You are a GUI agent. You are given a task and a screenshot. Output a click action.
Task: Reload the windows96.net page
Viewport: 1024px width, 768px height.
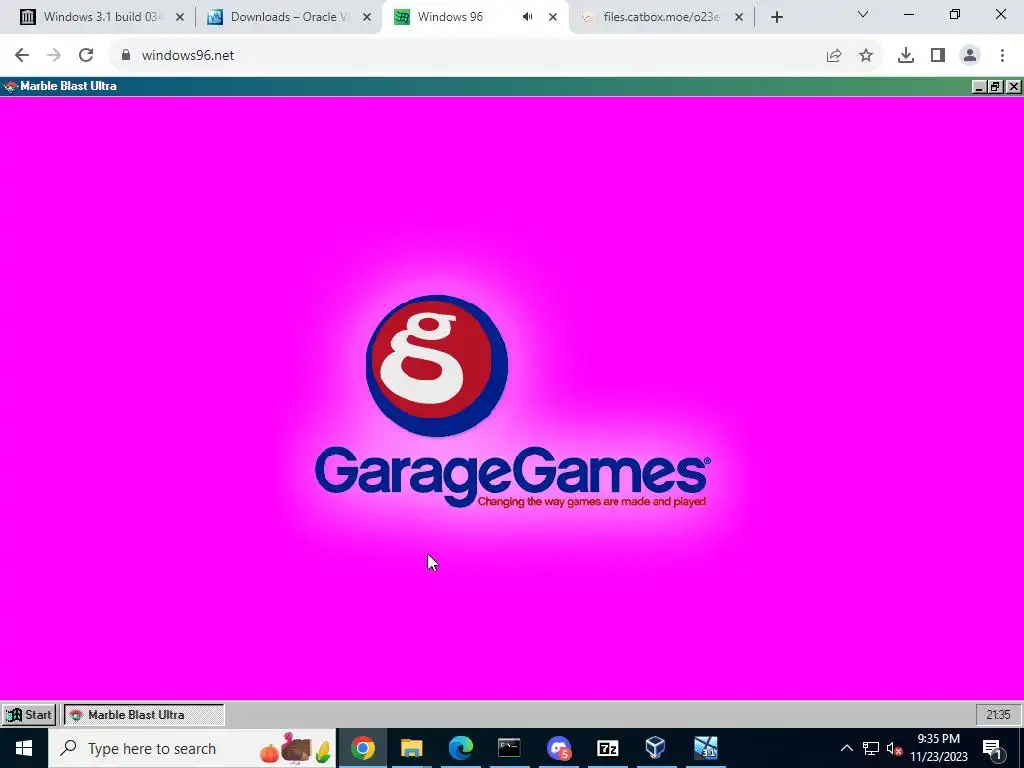coord(86,56)
